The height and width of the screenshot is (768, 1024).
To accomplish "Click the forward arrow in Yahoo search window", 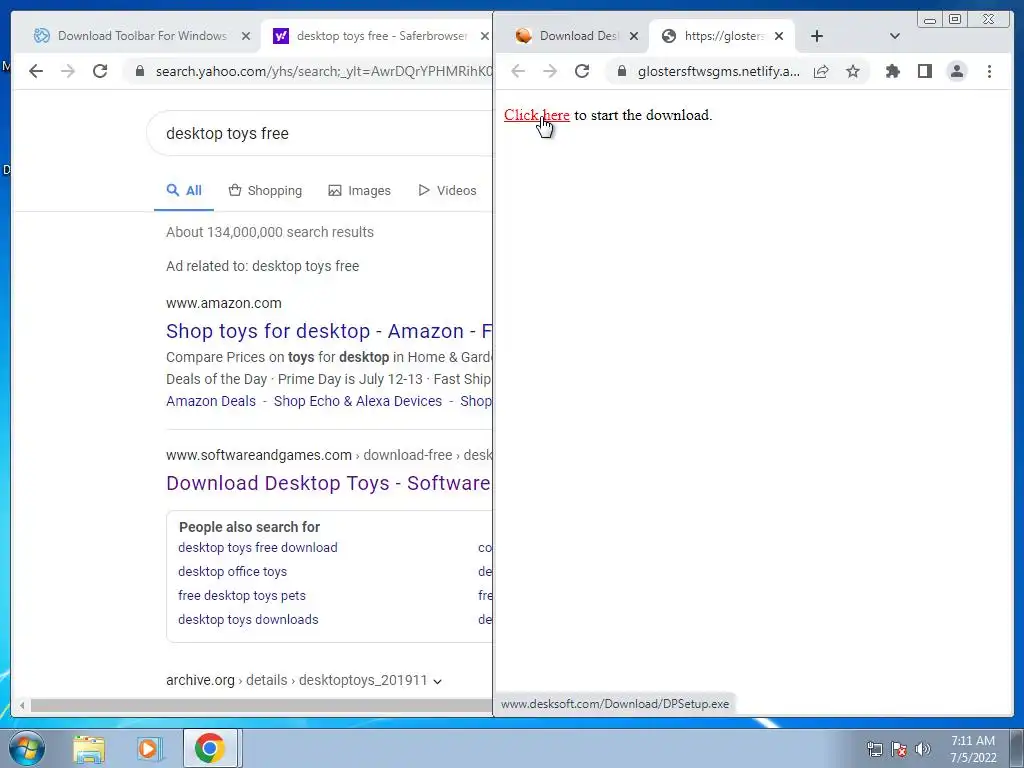I will [68, 71].
